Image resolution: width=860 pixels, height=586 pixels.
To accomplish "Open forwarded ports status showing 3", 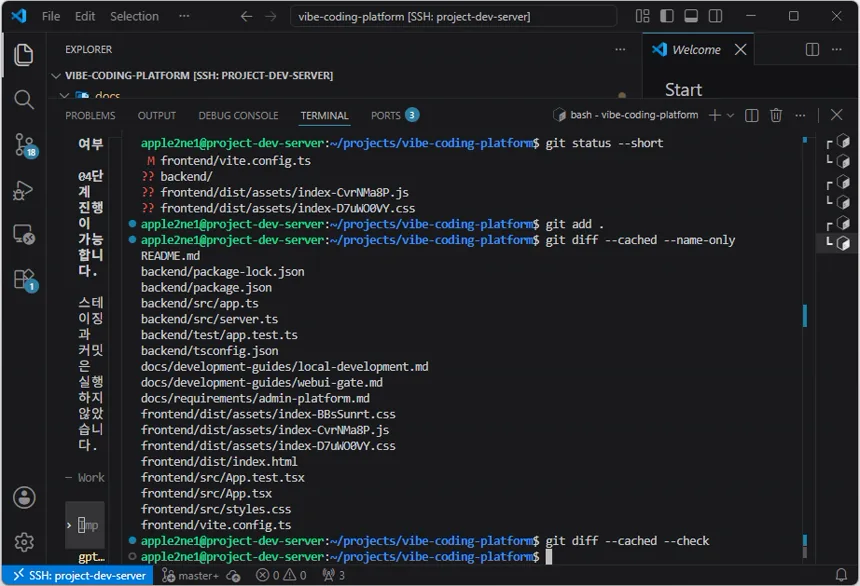I will click(333, 576).
